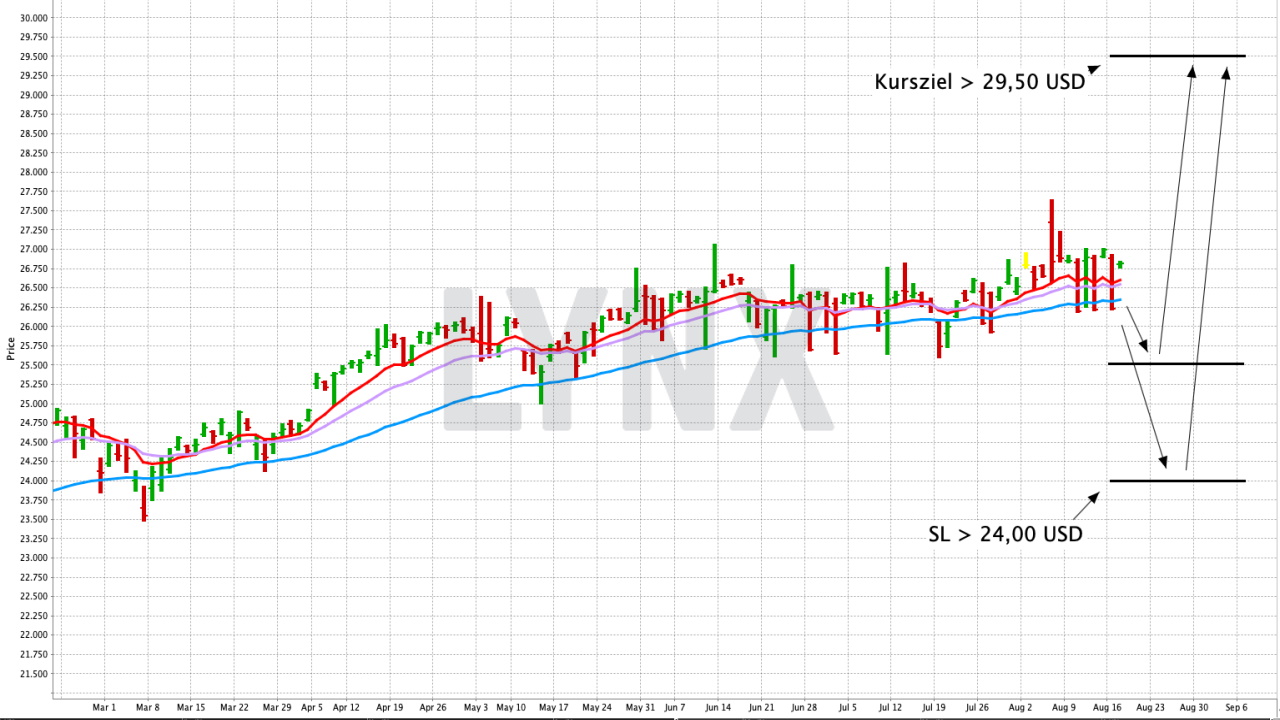1280x720 pixels.
Task: Click the tall green candle in mid June
Action: coord(714,267)
